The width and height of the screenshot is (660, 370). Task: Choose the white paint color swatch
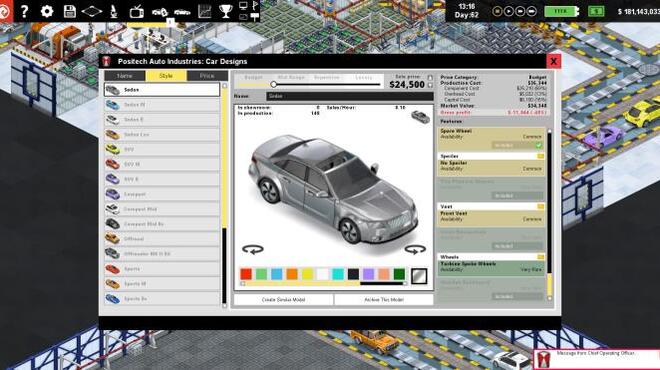322,274
